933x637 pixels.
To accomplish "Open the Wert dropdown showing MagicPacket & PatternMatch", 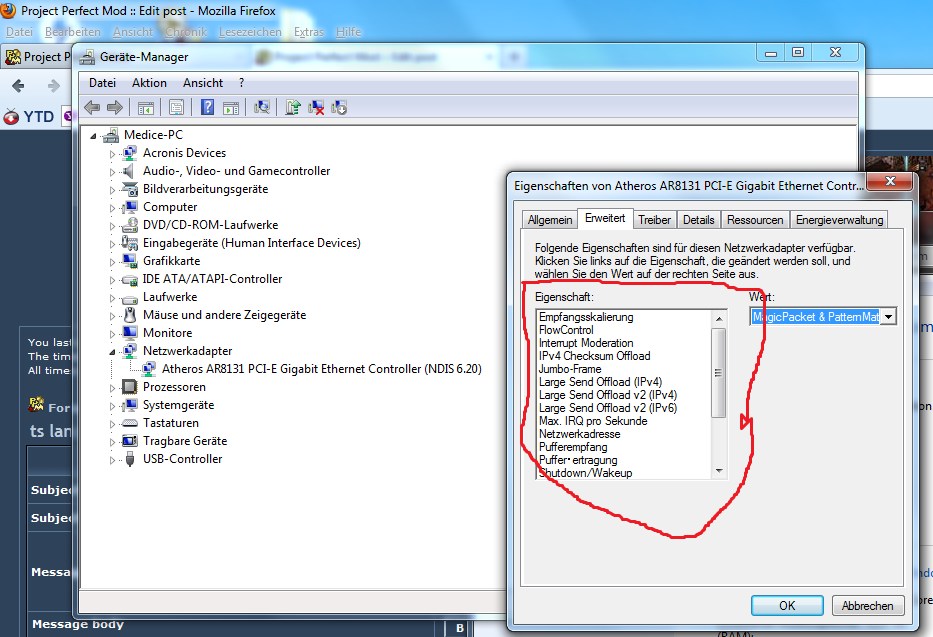I will [886, 317].
